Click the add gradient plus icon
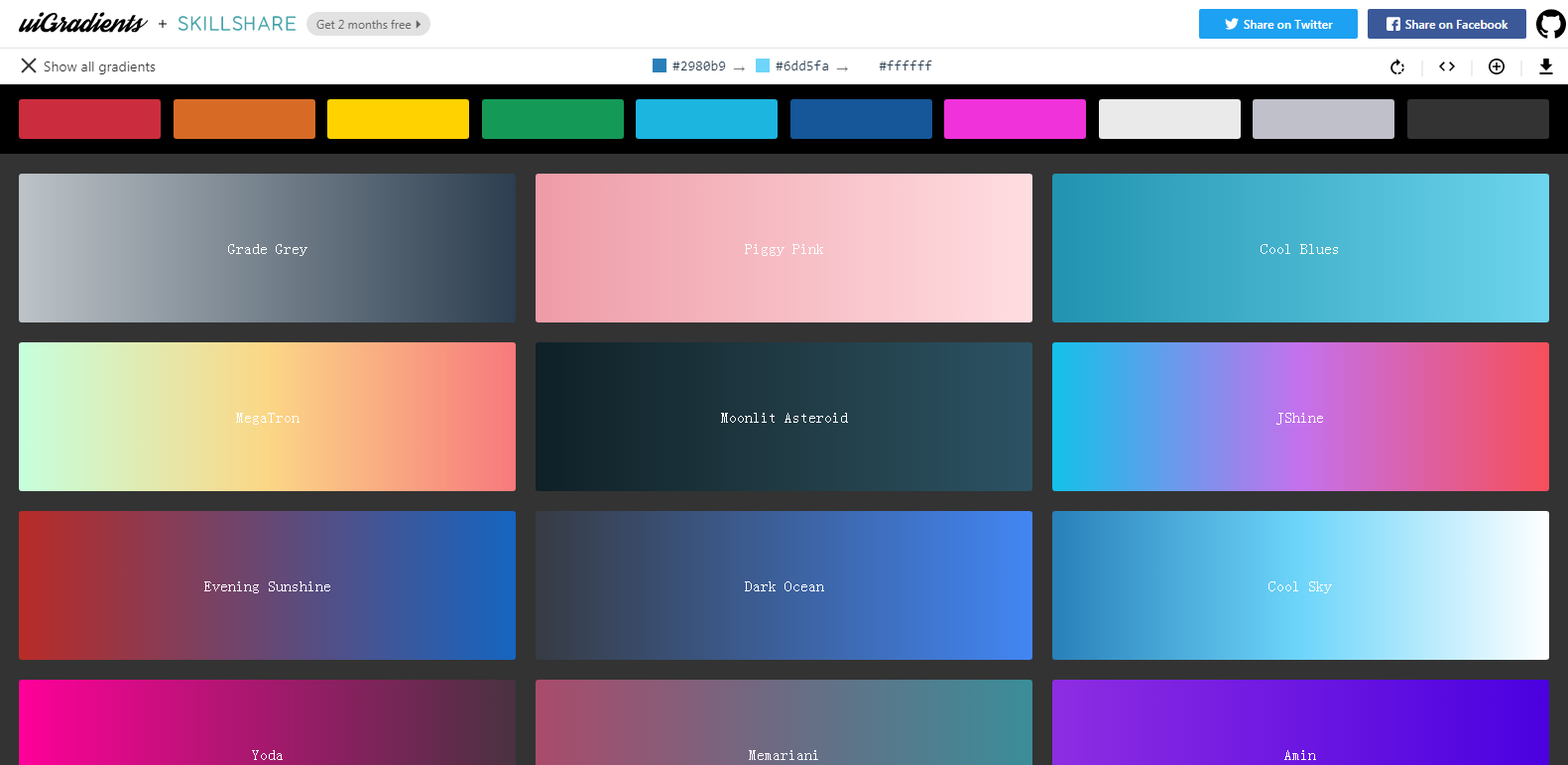This screenshot has height=765, width=1568. [x=1497, y=66]
